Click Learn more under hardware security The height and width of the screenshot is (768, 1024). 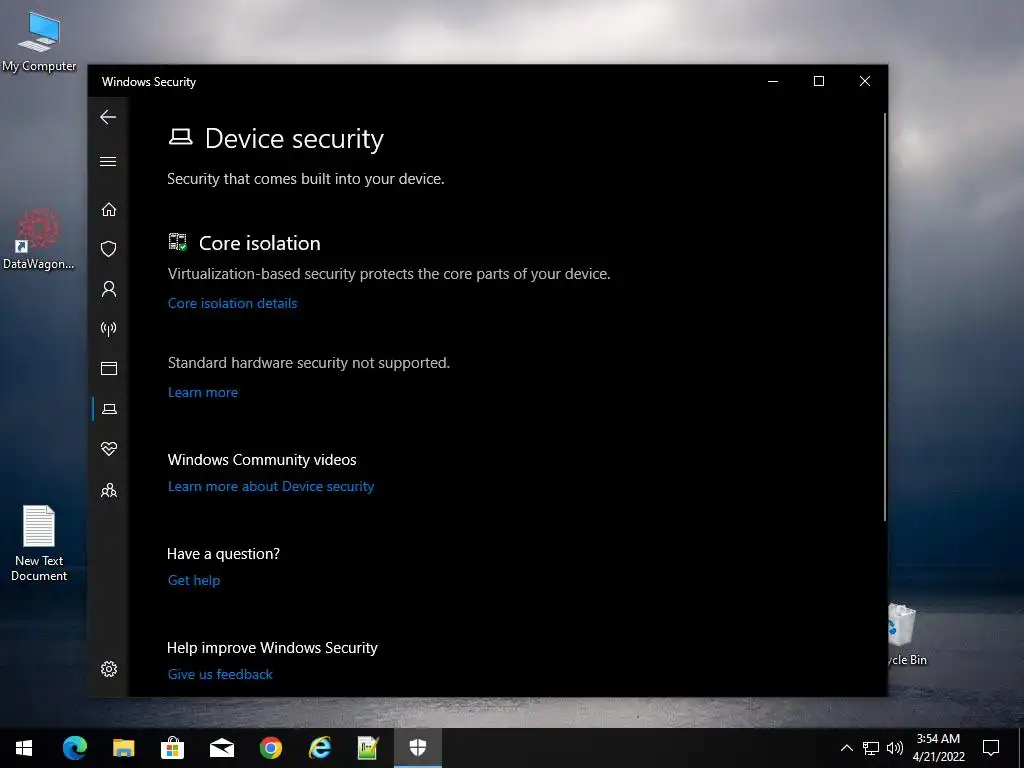tap(203, 392)
